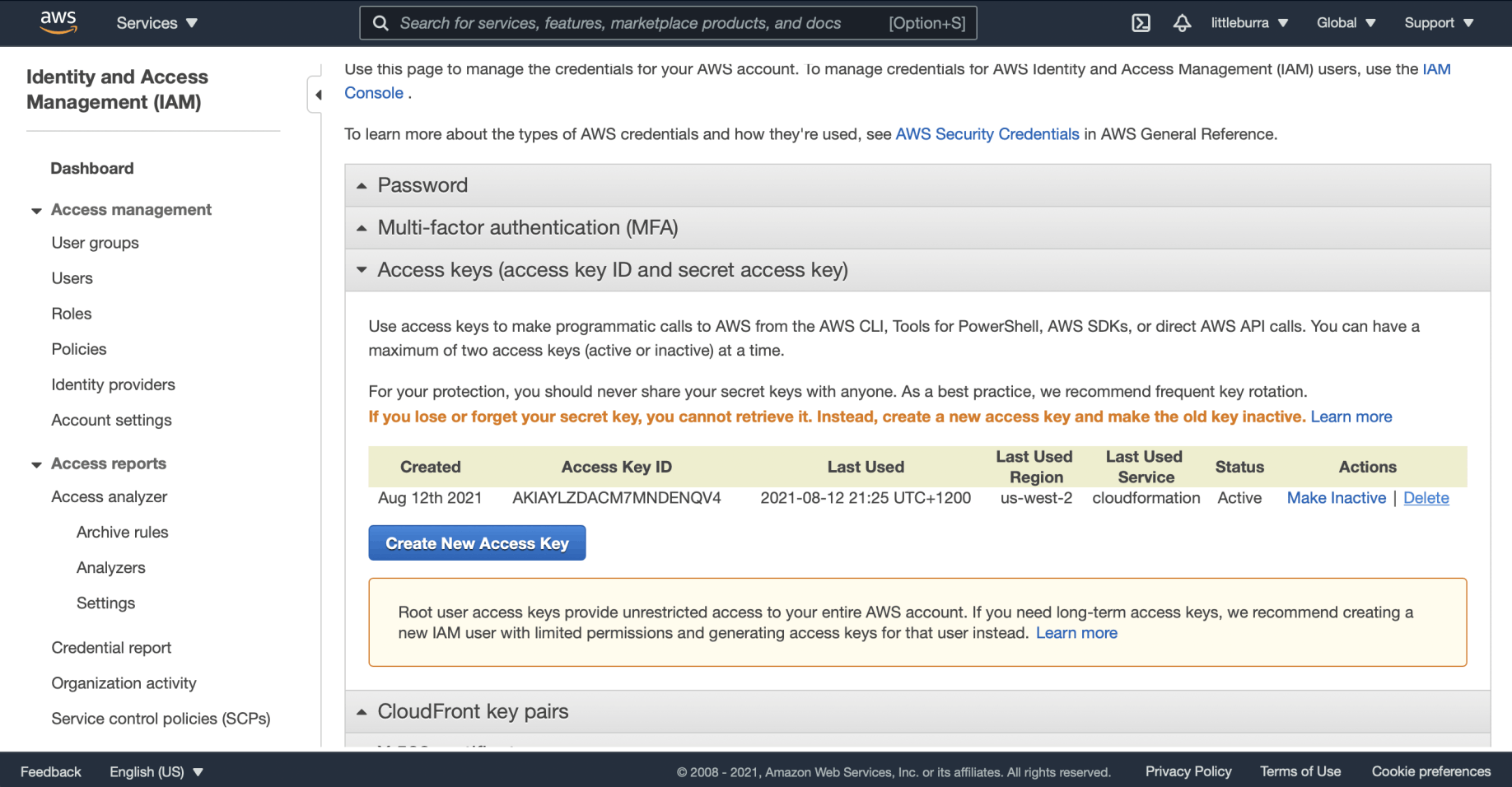This screenshot has width=1512, height=787.
Task: Expand the Password section
Action: [x=422, y=185]
